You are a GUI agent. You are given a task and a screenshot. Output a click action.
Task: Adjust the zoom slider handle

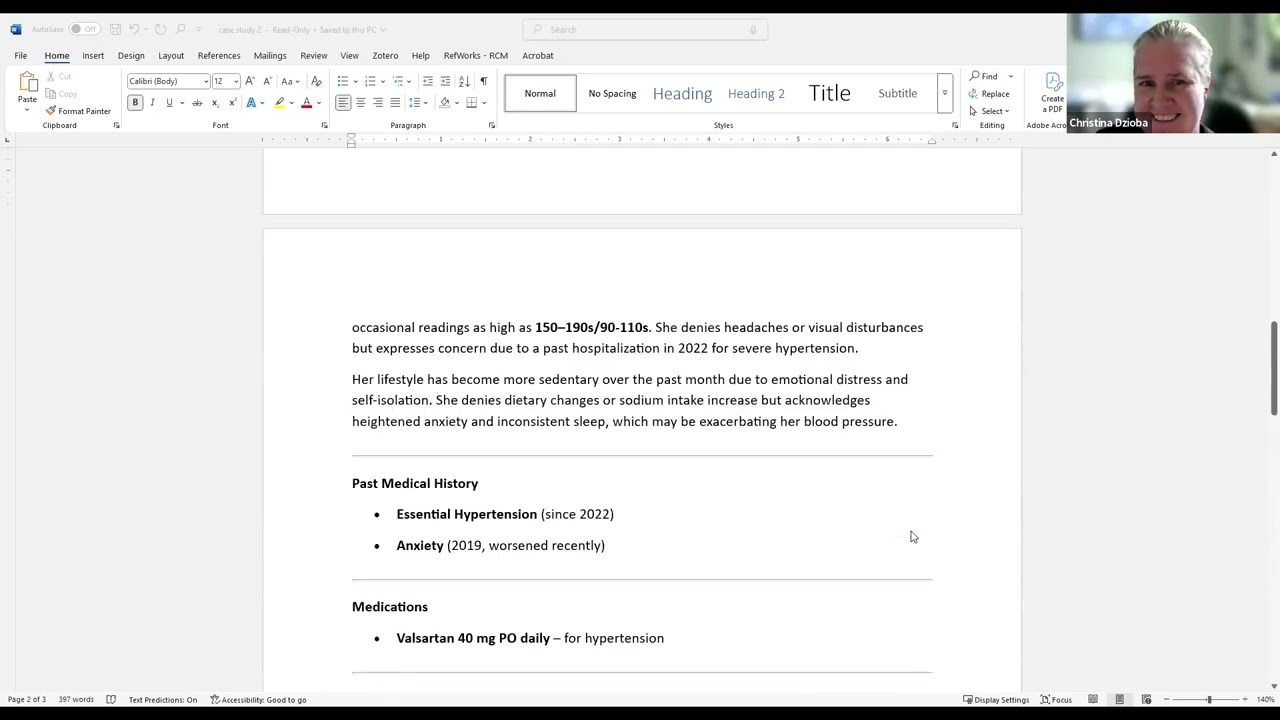tap(1208, 700)
